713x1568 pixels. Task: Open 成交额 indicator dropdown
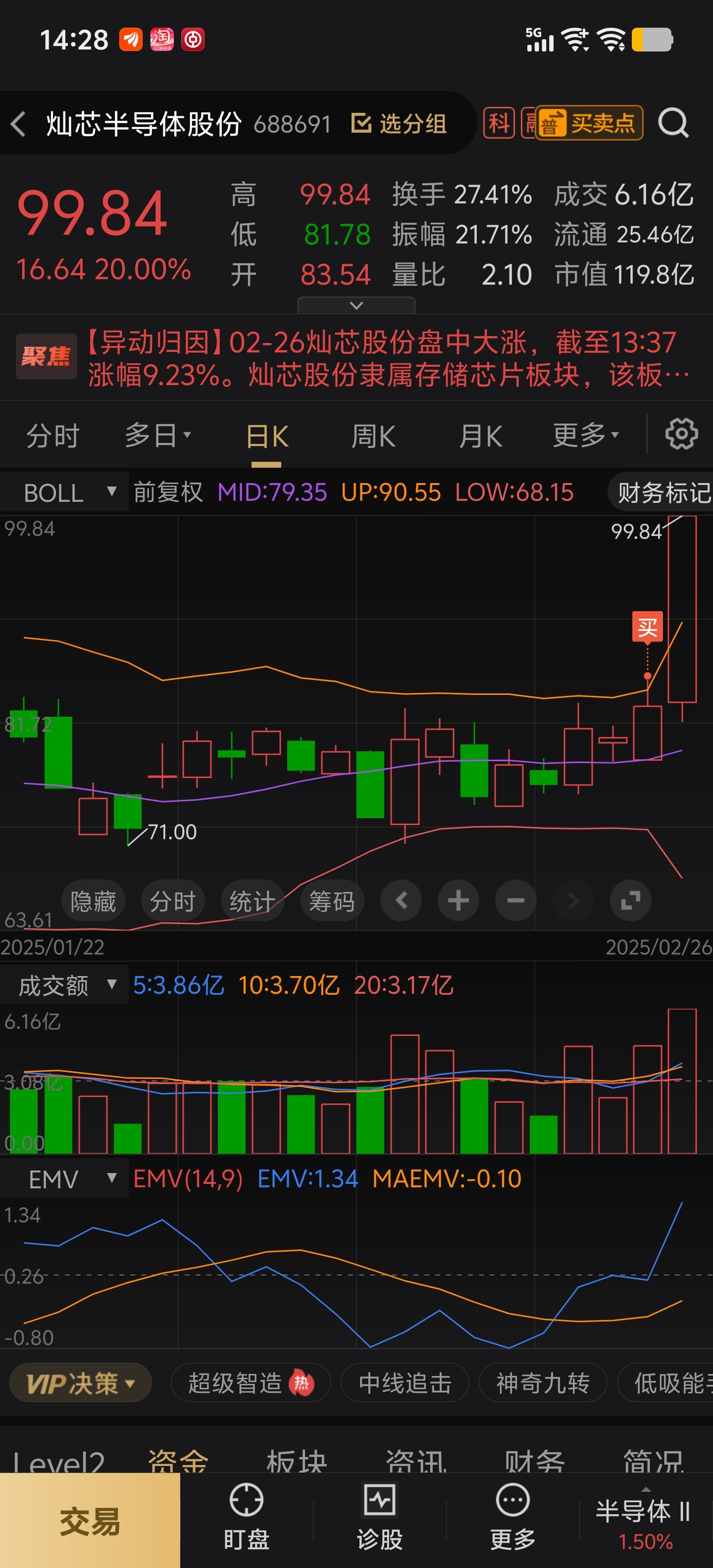tap(64, 985)
